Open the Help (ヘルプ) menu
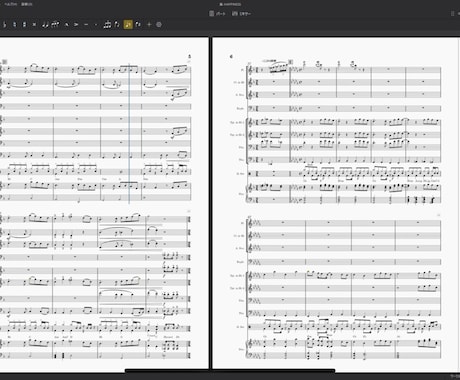 click(11, 4)
